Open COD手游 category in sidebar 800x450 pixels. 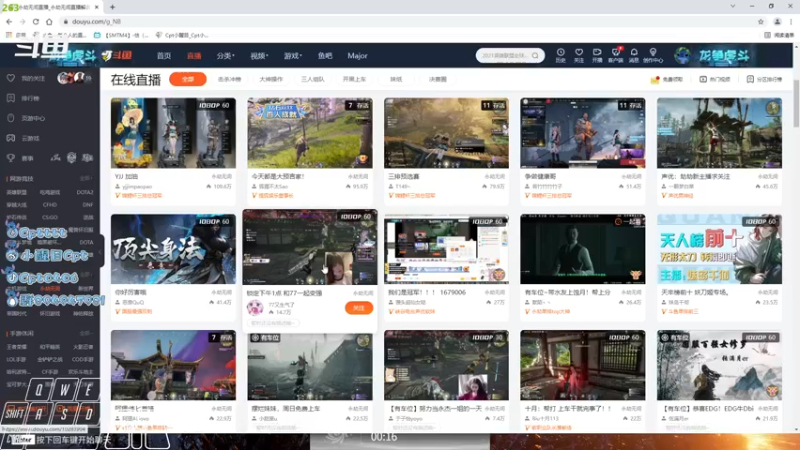click(82, 360)
